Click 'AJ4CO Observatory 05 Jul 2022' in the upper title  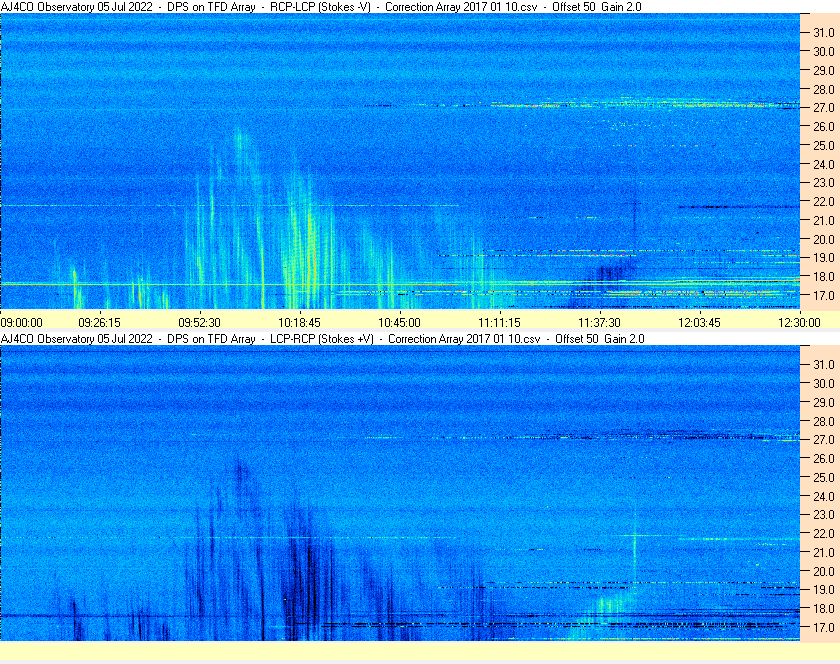[x=77, y=7]
